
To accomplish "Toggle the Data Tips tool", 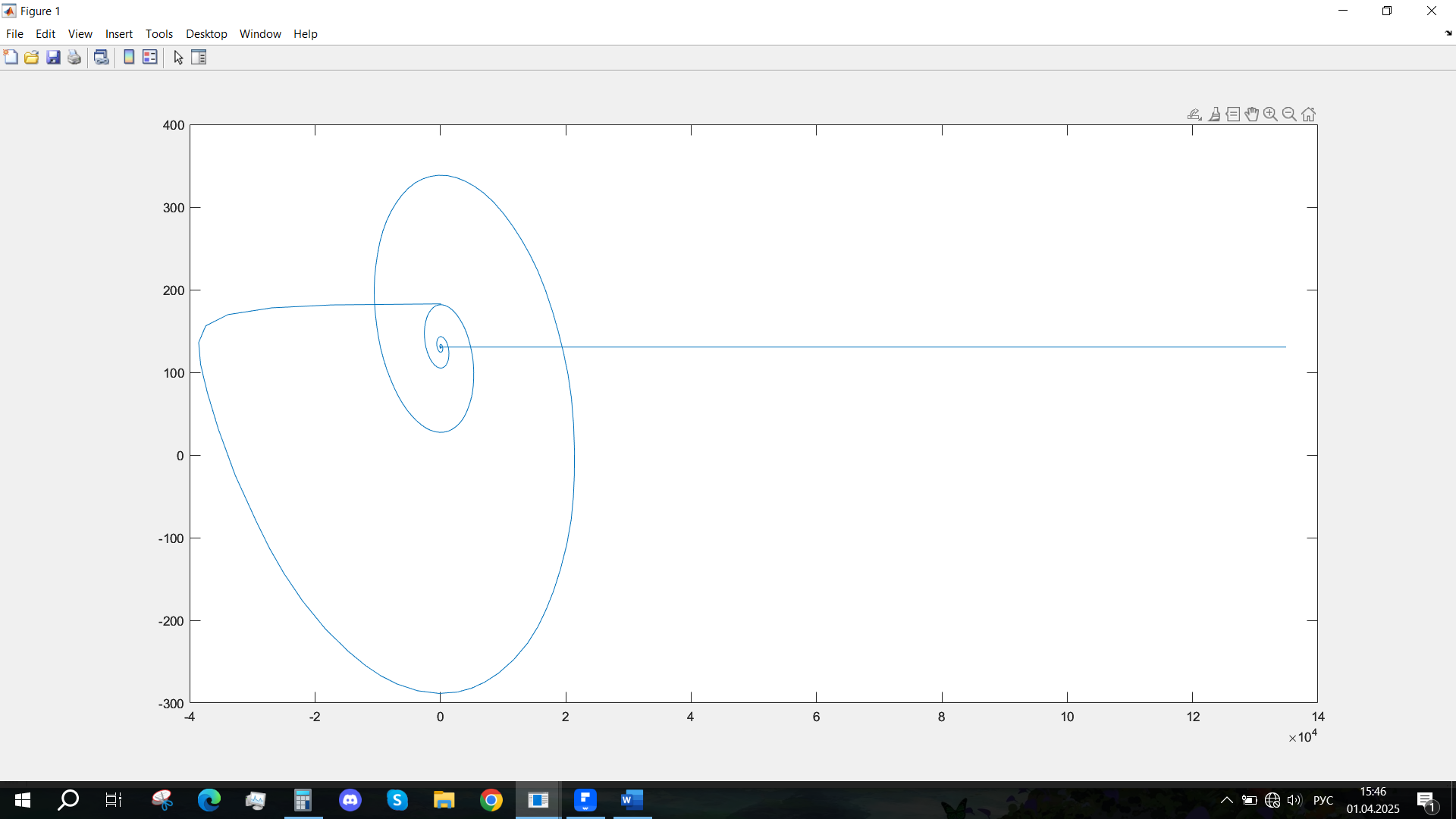I will point(1233,115).
